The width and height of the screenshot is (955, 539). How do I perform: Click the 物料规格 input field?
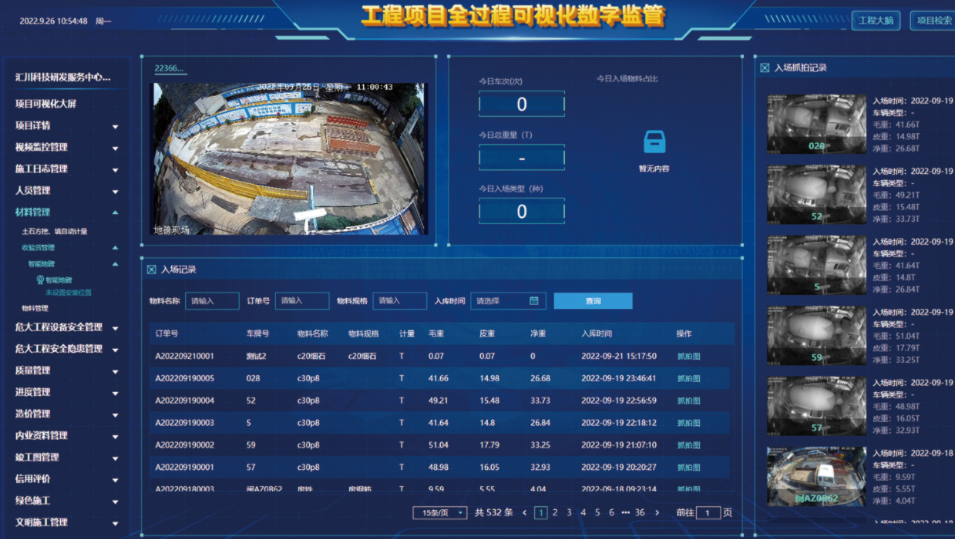pyautogui.click(x=400, y=301)
